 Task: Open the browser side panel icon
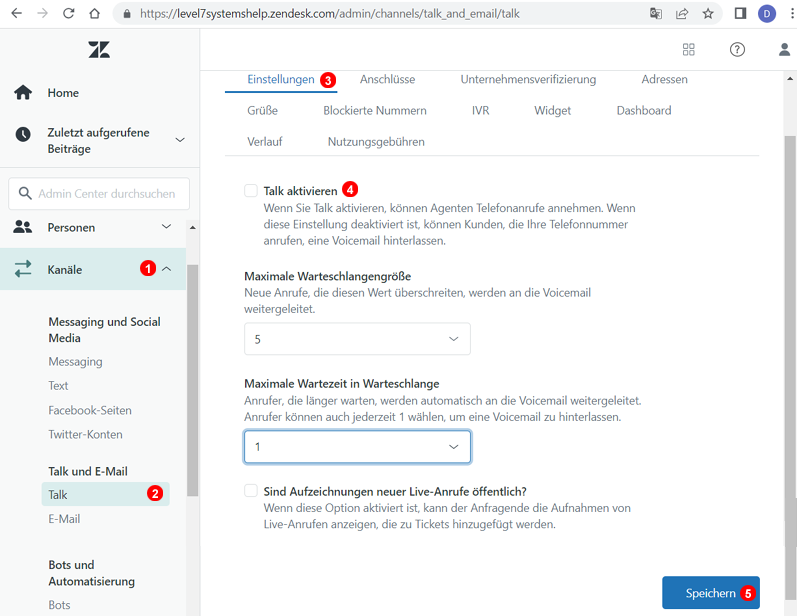741,14
